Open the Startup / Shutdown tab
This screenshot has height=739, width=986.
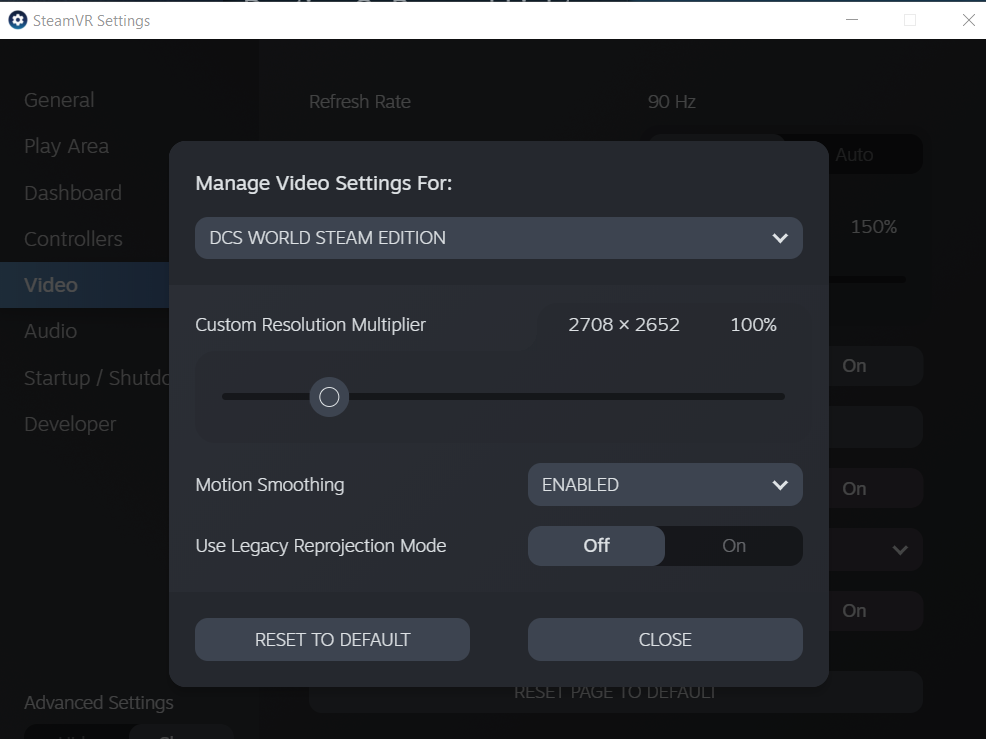96,378
